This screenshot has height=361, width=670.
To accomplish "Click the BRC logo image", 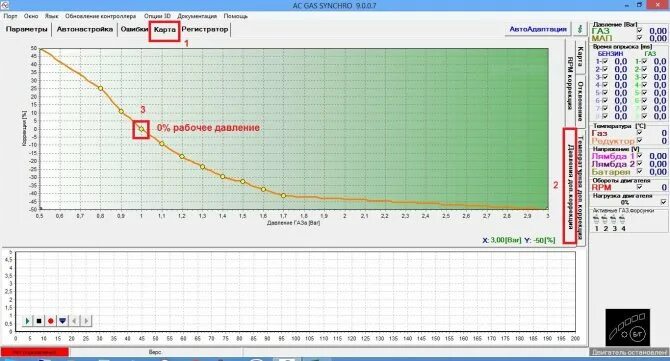I will [x=627, y=327].
